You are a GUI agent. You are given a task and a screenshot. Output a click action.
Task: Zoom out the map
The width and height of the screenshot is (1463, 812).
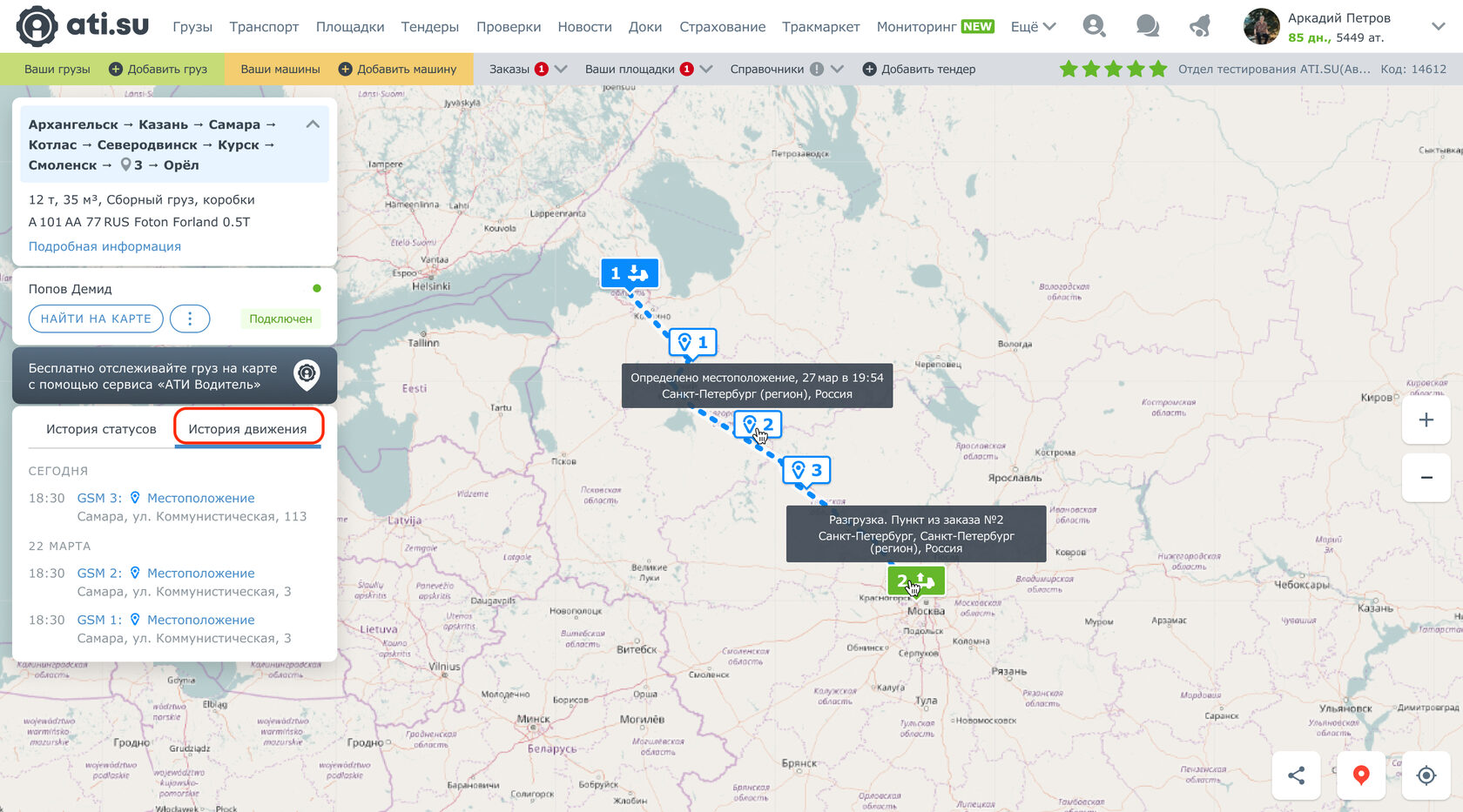tap(1426, 477)
